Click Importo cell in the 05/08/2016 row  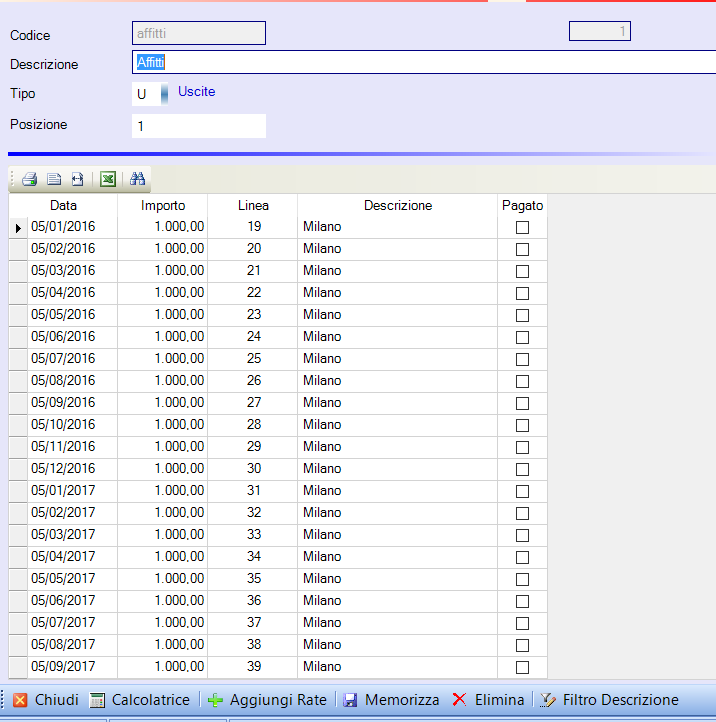point(163,381)
